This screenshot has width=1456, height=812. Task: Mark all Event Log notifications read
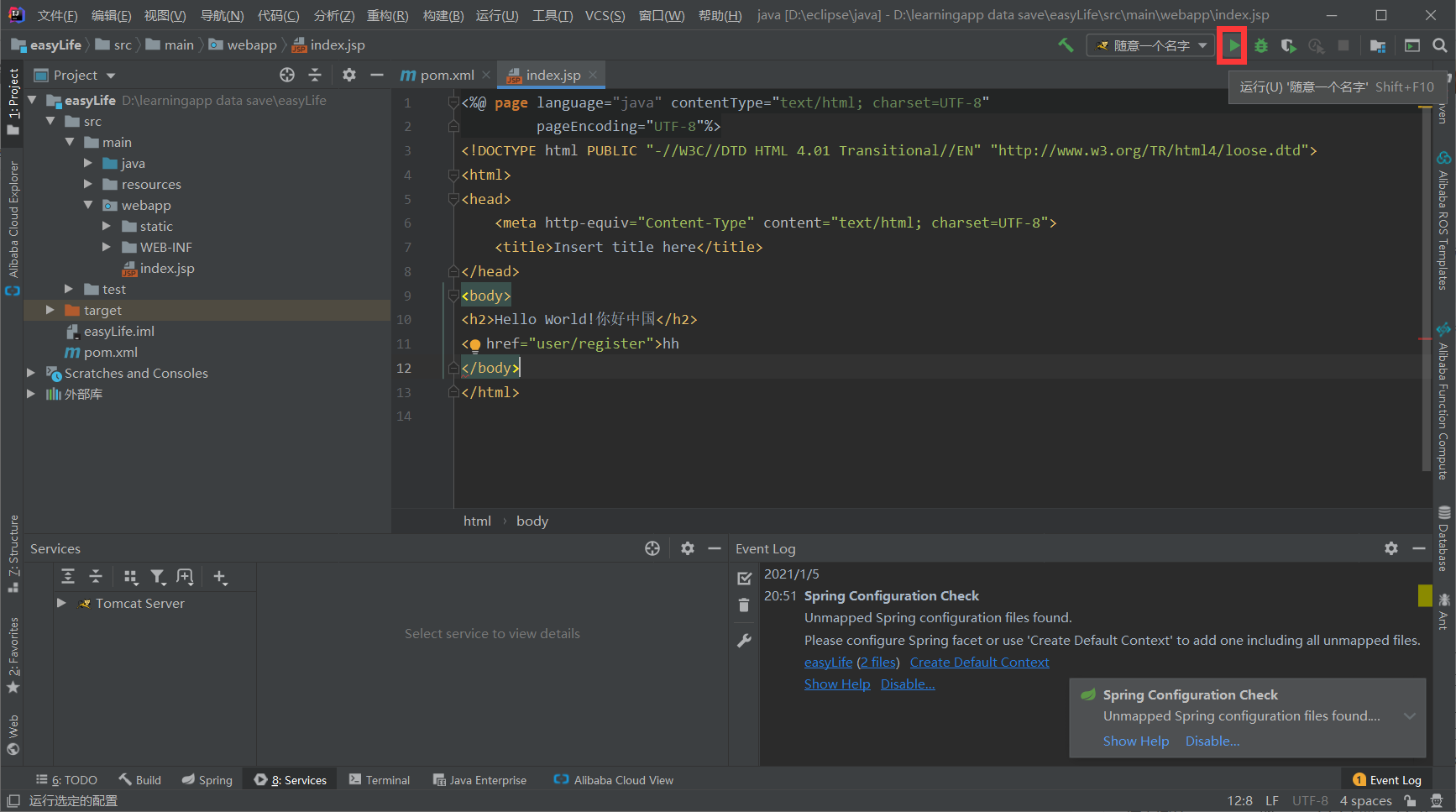(744, 578)
